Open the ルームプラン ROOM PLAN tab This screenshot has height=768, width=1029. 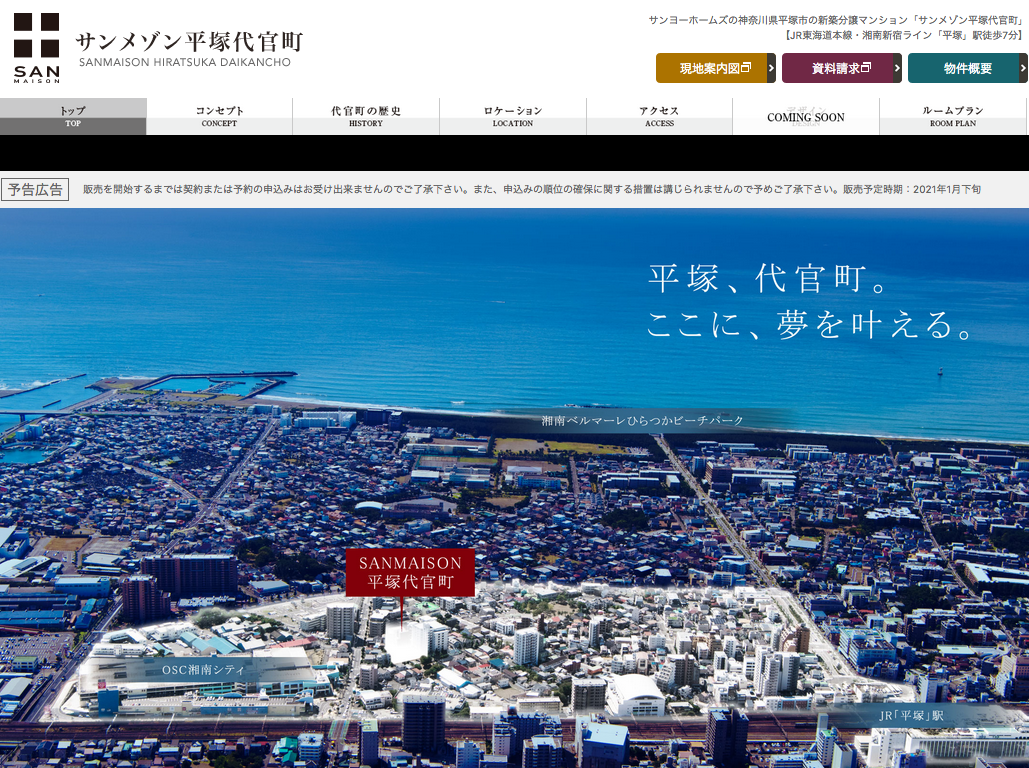[953, 116]
